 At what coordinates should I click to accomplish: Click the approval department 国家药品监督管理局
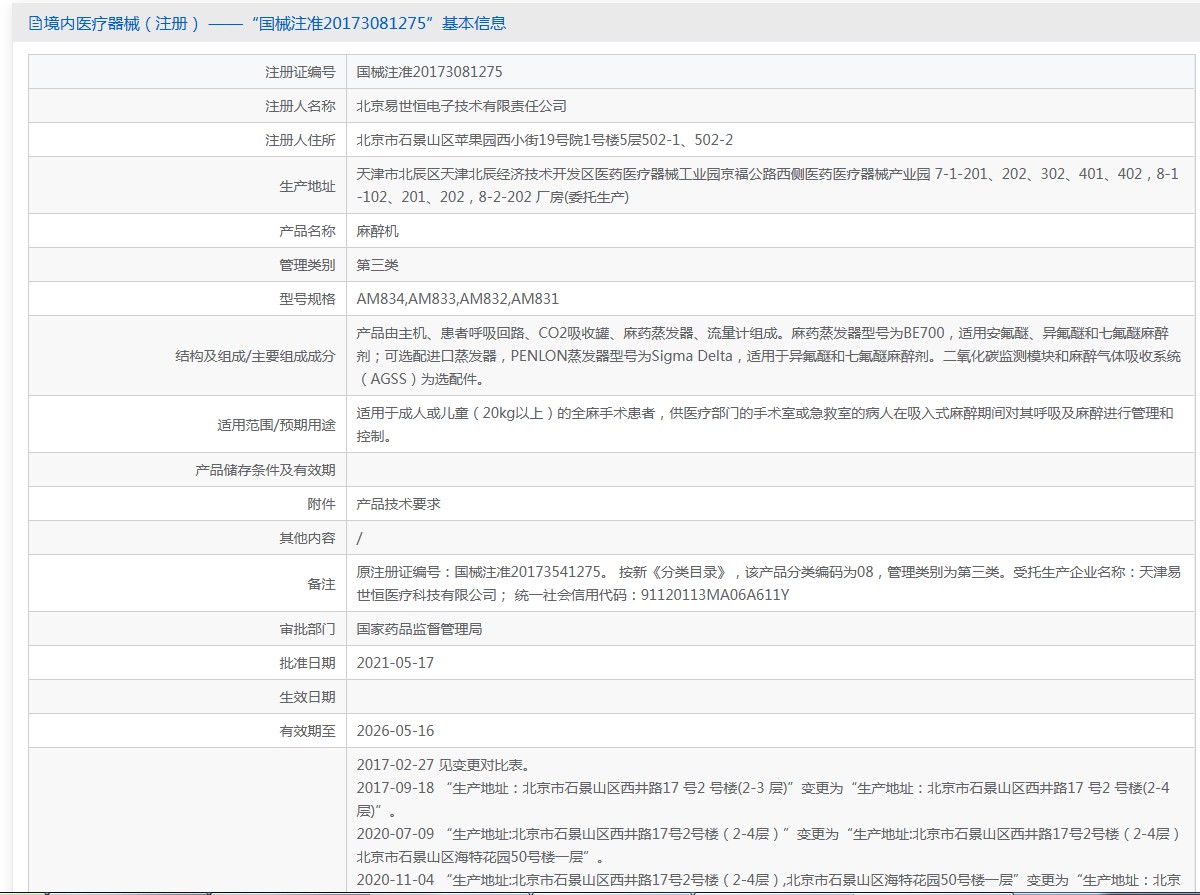coord(419,629)
